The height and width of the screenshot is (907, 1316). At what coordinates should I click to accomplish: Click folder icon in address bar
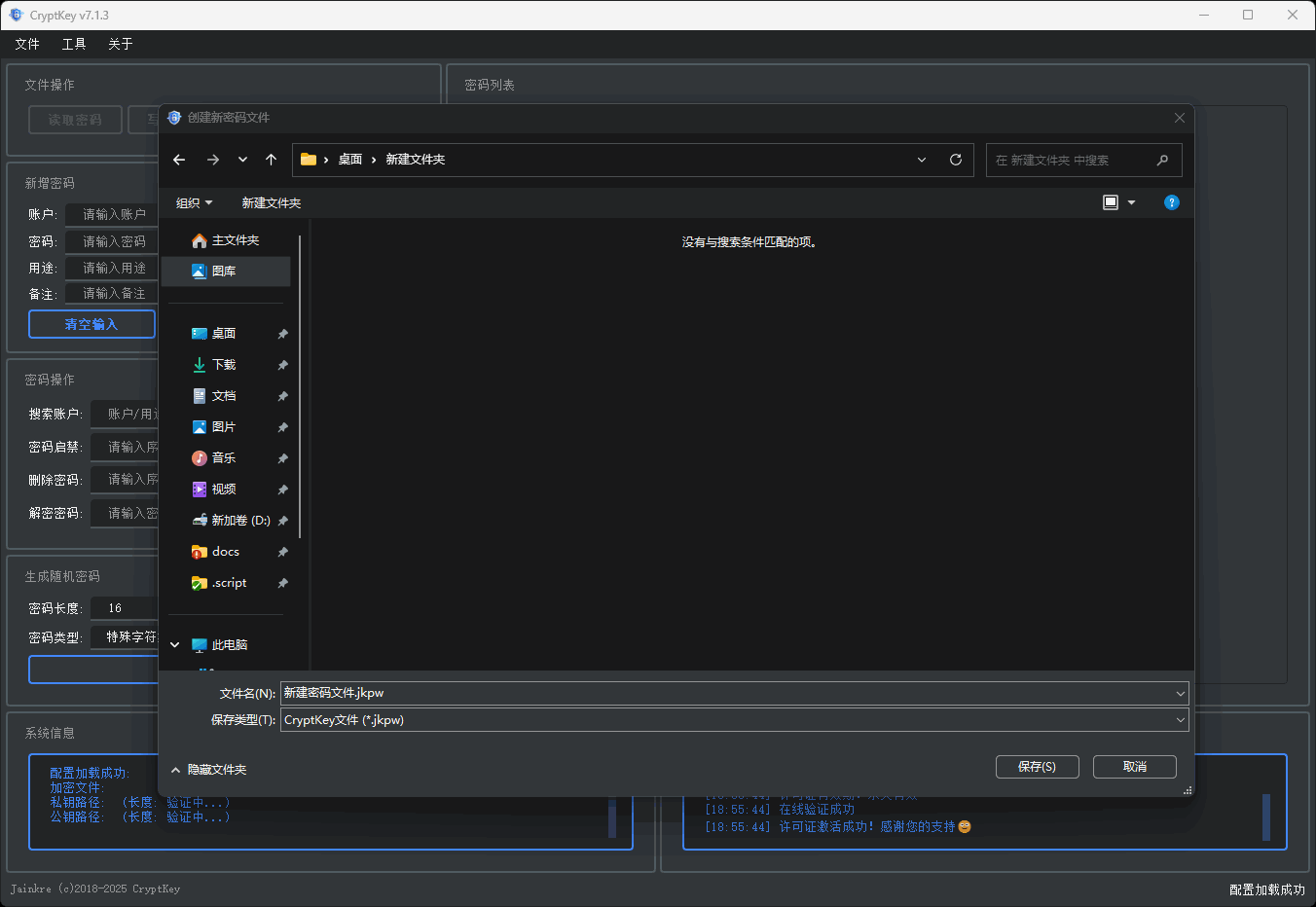click(x=309, y=160)
